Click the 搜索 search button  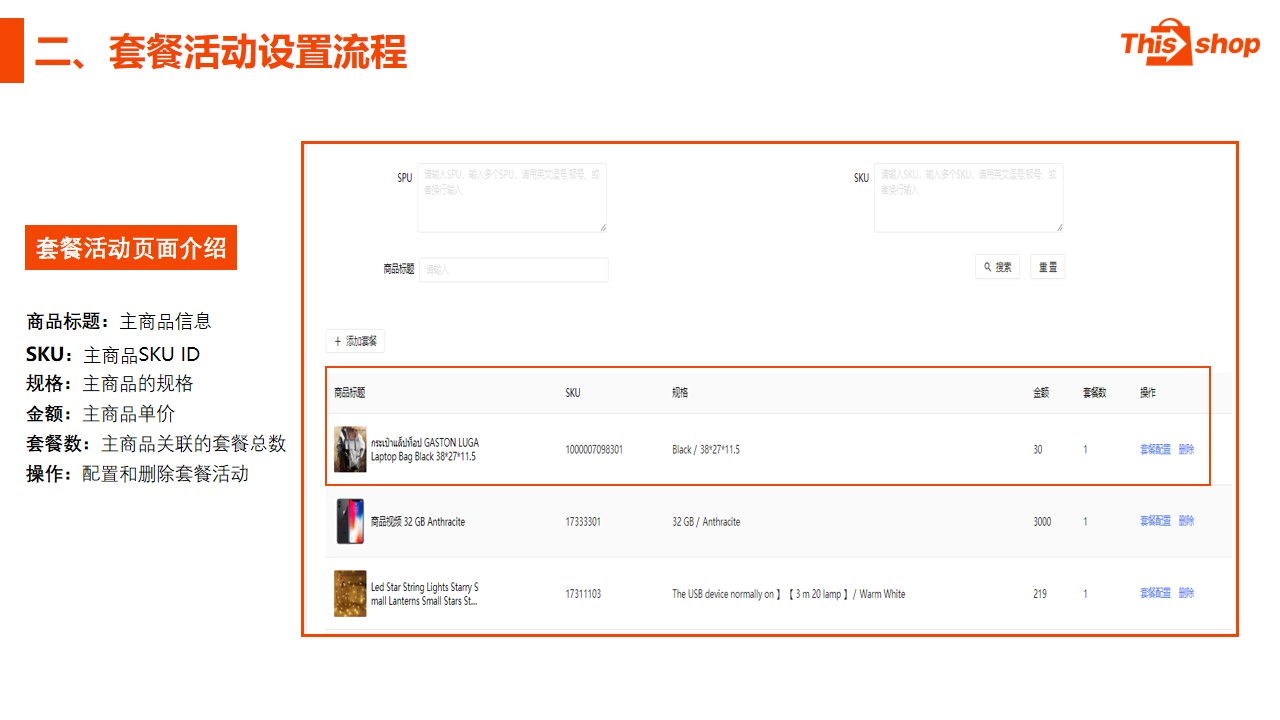pyautogui.click(x=998, y=267)
